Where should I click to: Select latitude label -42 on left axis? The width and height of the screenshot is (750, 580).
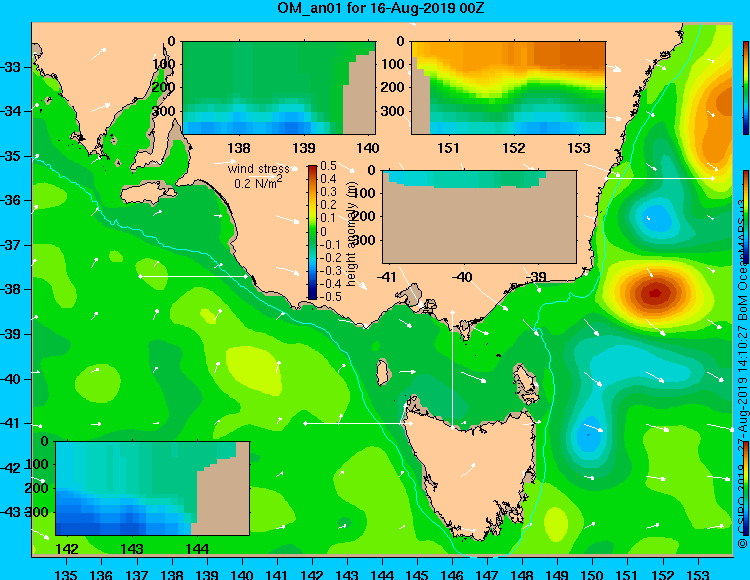[11, 468]
